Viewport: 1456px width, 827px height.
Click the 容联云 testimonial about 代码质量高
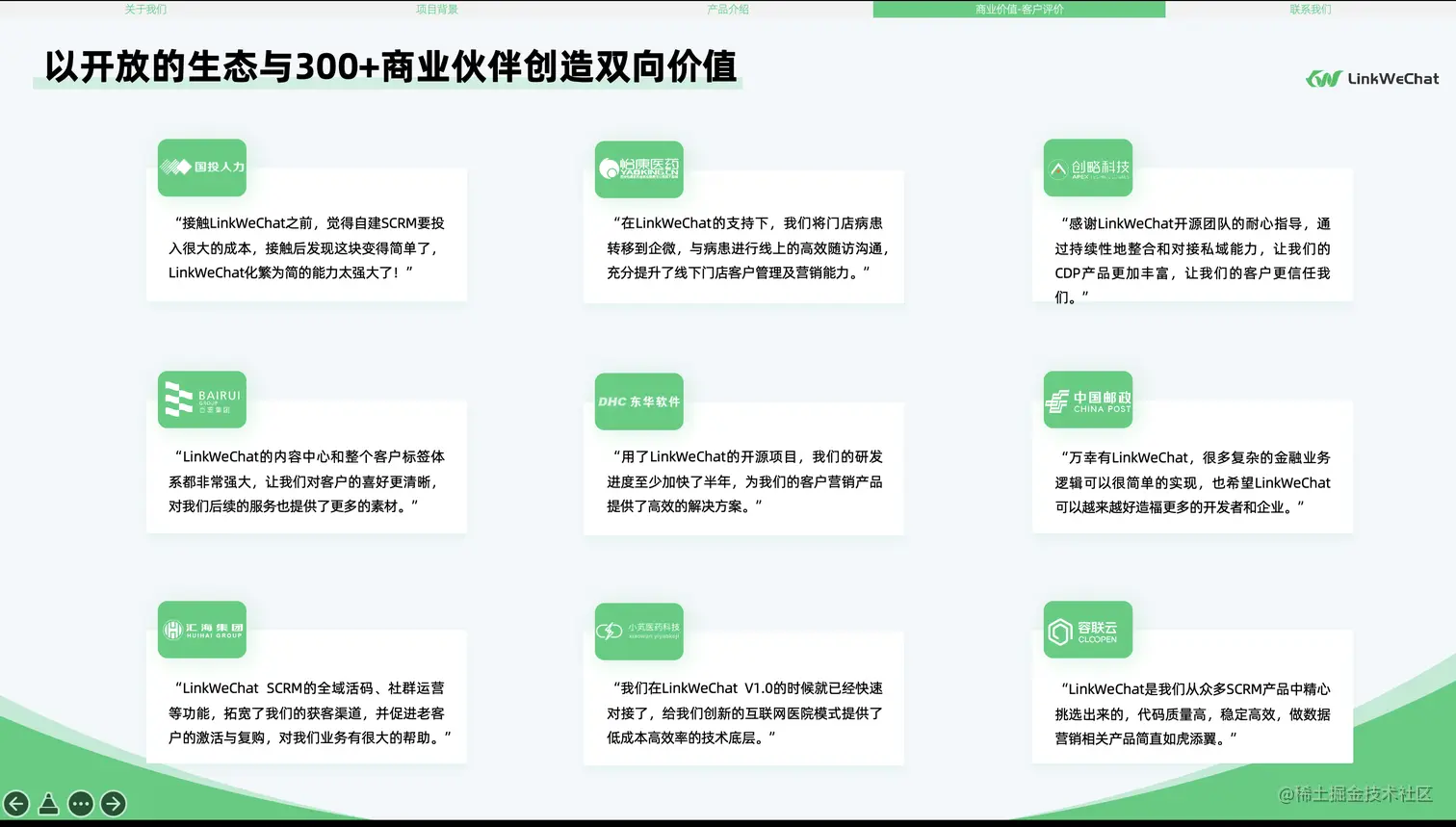(1192, 713)
